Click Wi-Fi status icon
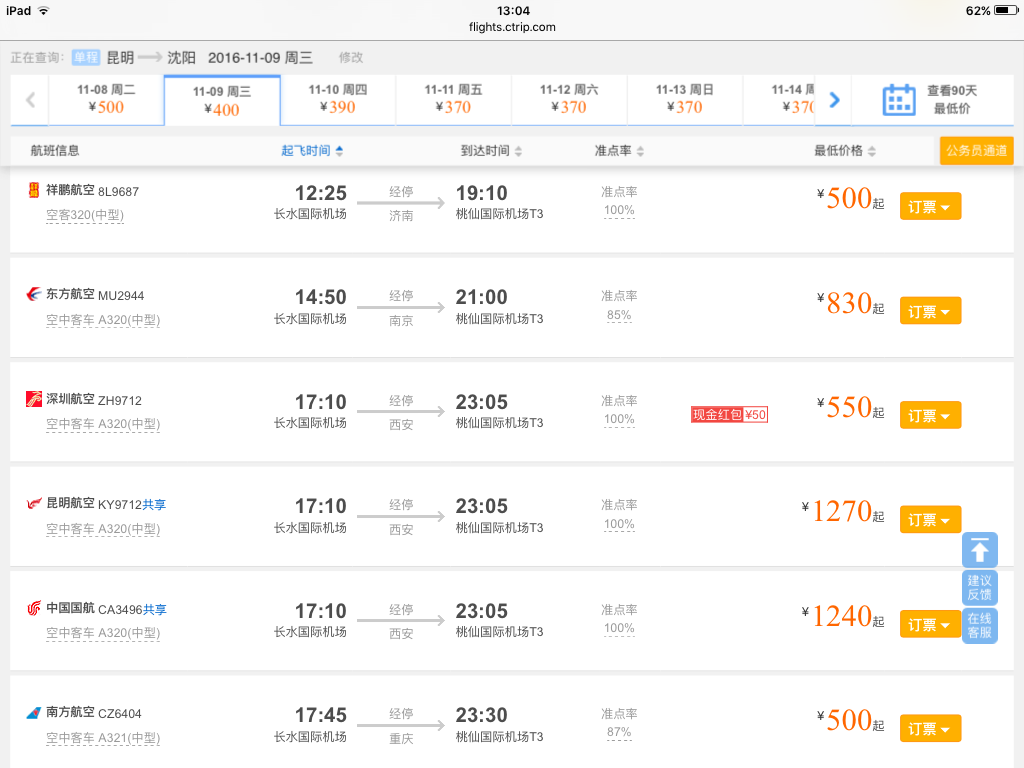 (x=44, y=10)
